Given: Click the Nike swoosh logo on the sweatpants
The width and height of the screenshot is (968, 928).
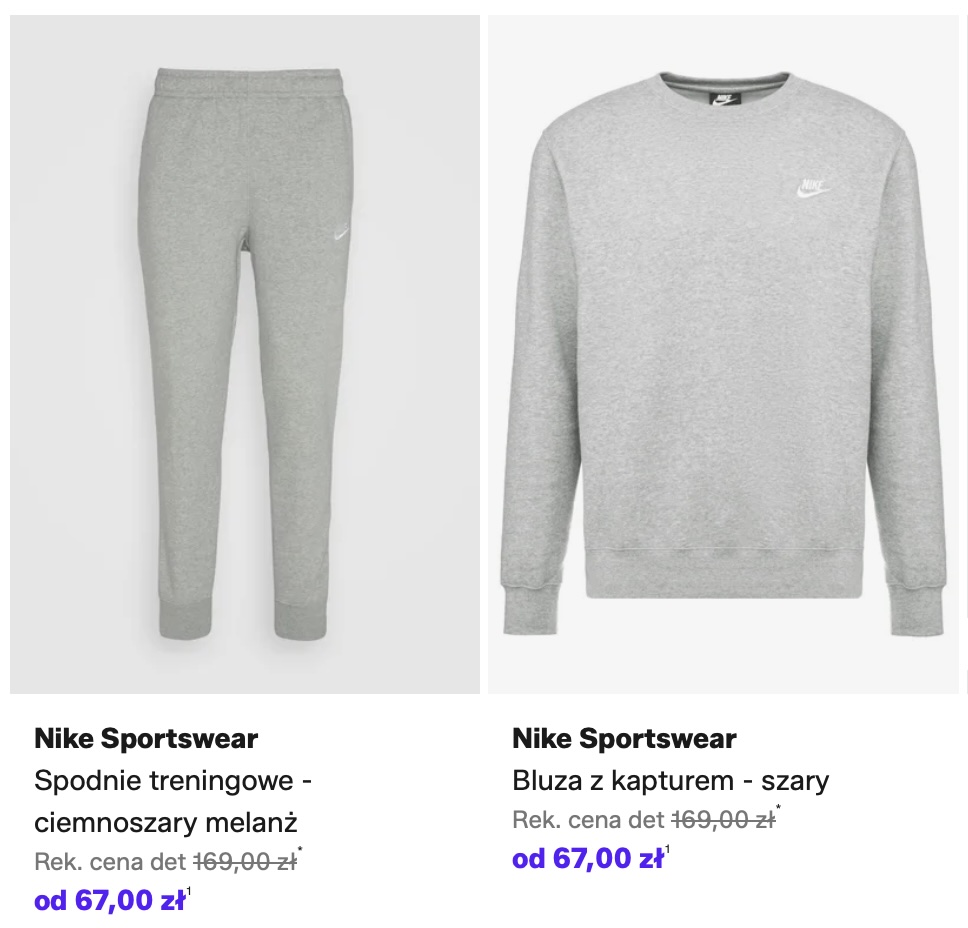Looking at the screenshot, I should (x=342, y=234).
